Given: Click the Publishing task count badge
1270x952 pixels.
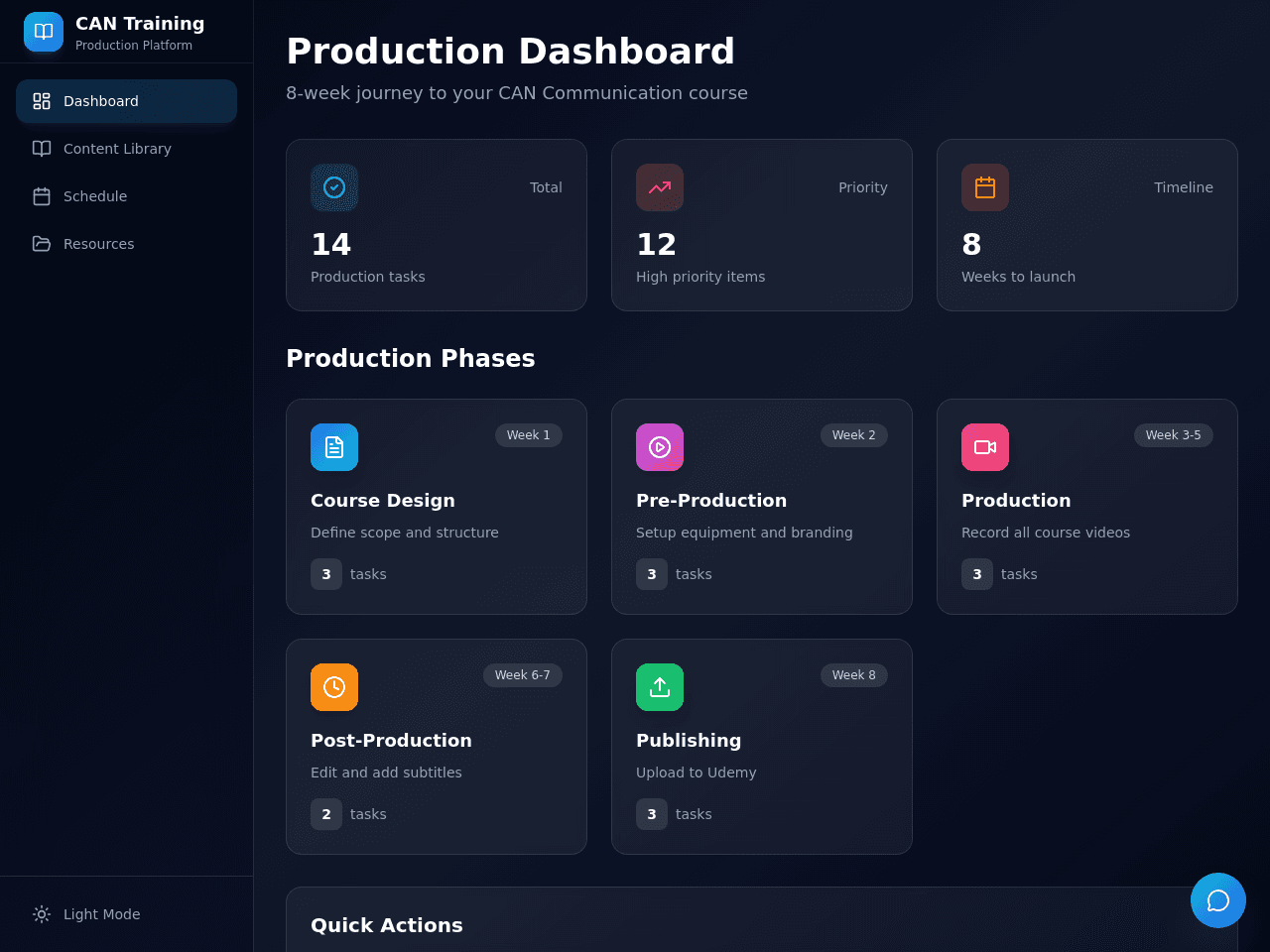Looking at the screenshot, I should 652,814.
